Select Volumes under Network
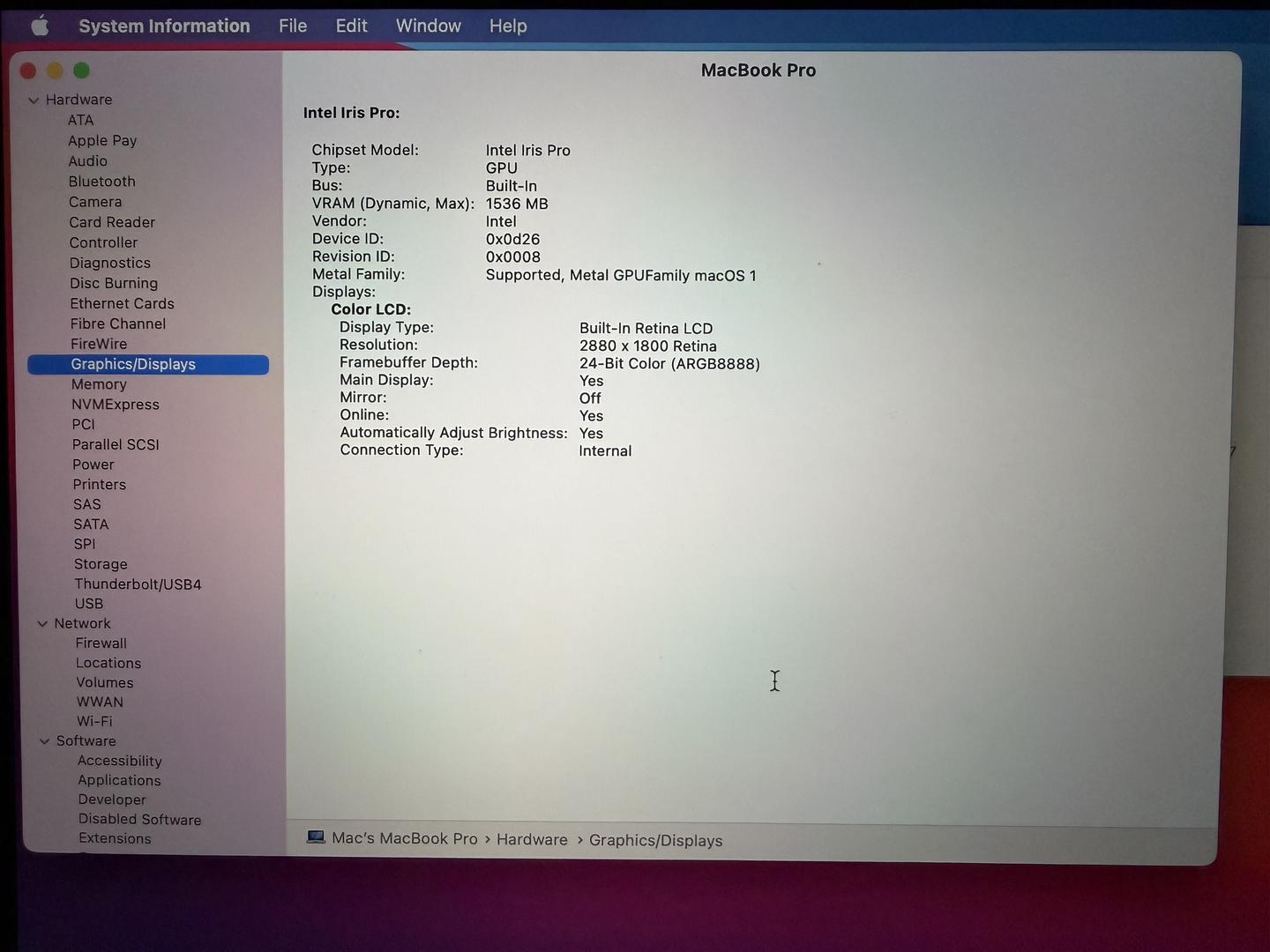The image size is (1270, 952). [x=105, y=682]
